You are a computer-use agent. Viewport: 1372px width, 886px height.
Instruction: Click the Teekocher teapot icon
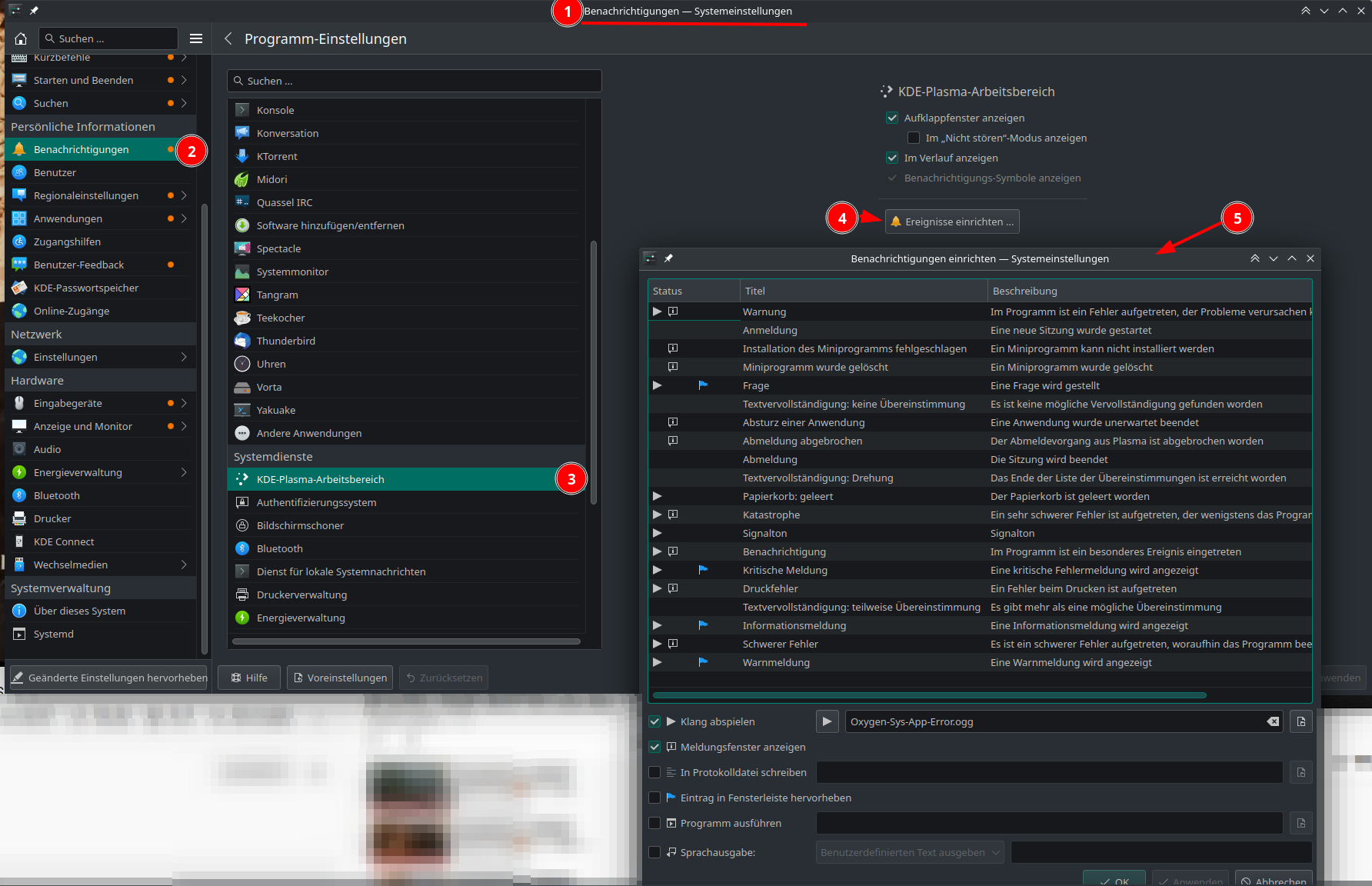coord(242,318)
